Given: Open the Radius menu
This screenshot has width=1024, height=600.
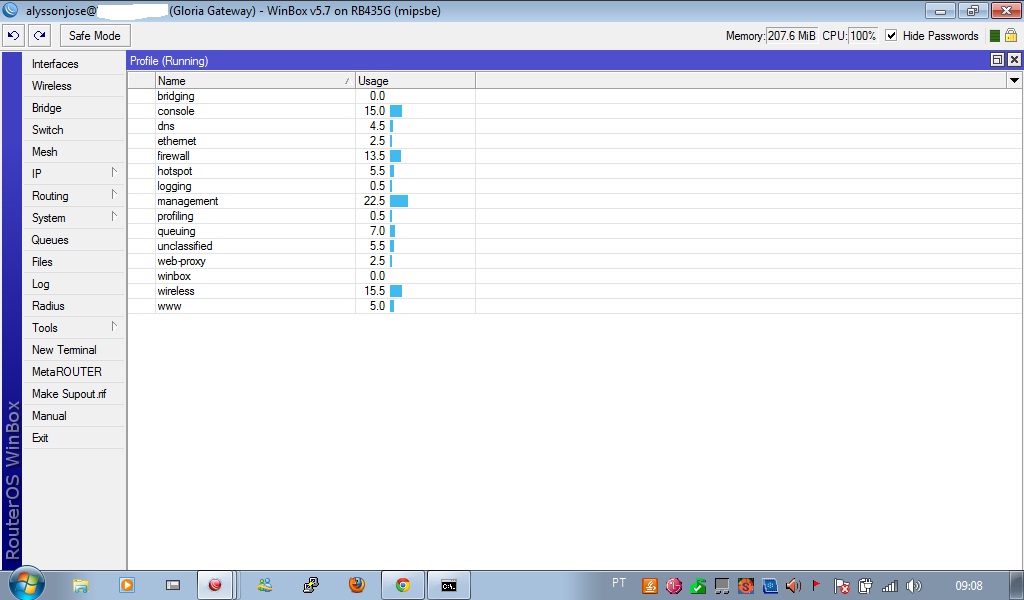Looking at the screenshot, I should coord(73,306).
